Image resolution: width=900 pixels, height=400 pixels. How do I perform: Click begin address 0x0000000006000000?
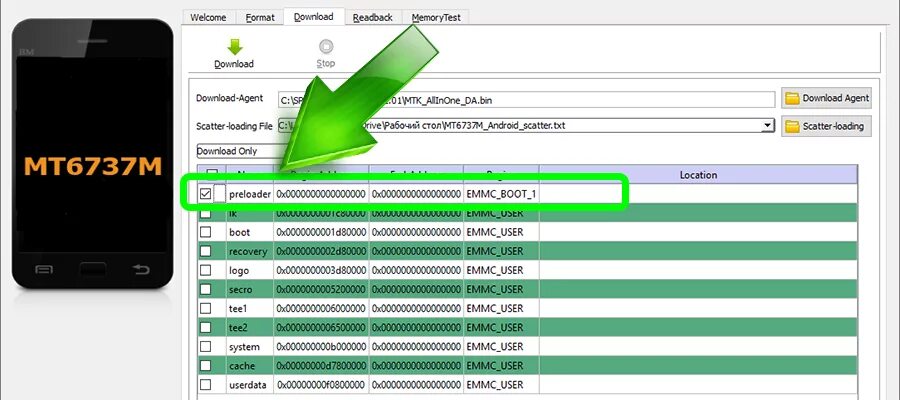pos(321,309)
